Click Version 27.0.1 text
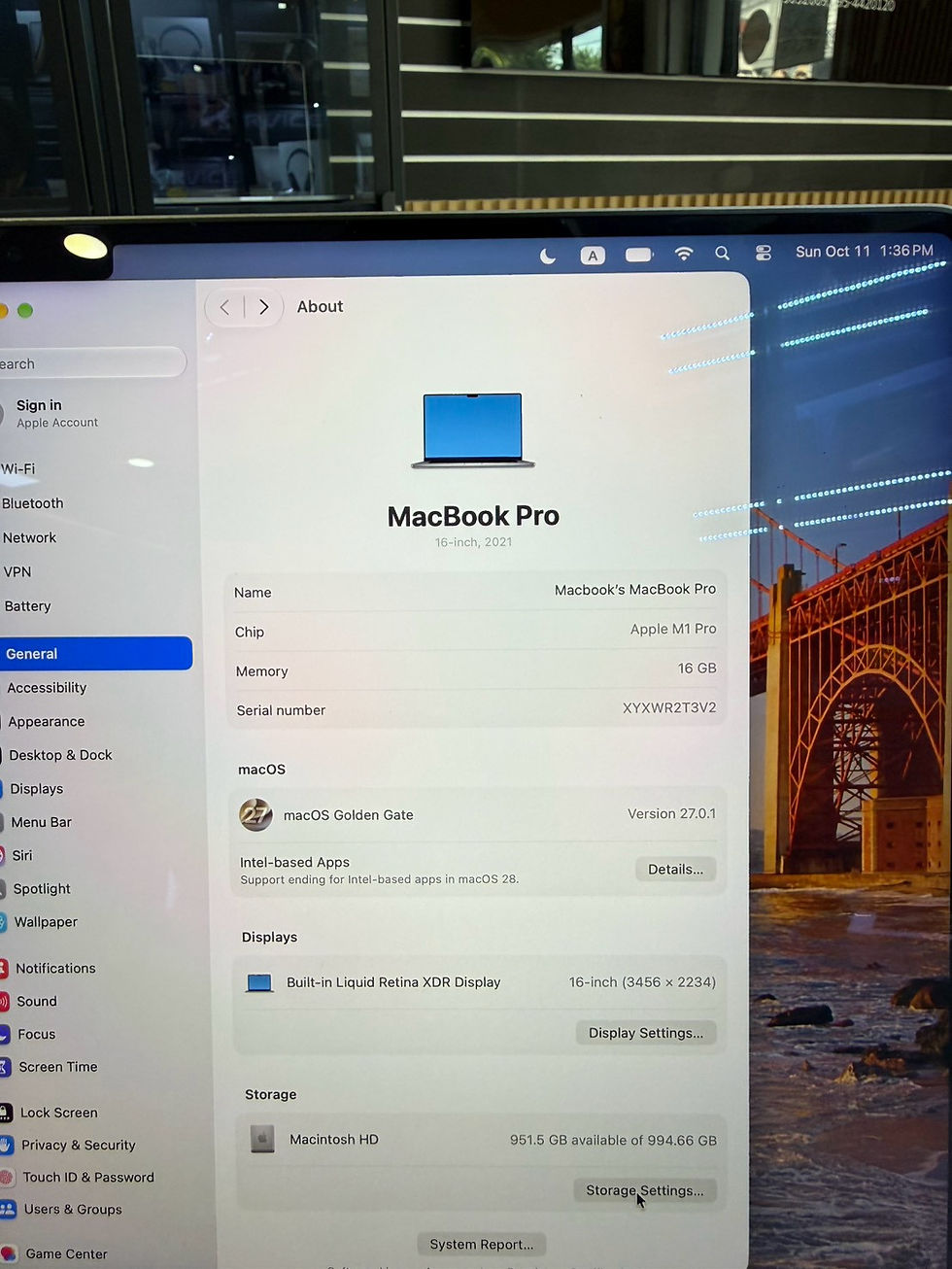 click(671, 813)
